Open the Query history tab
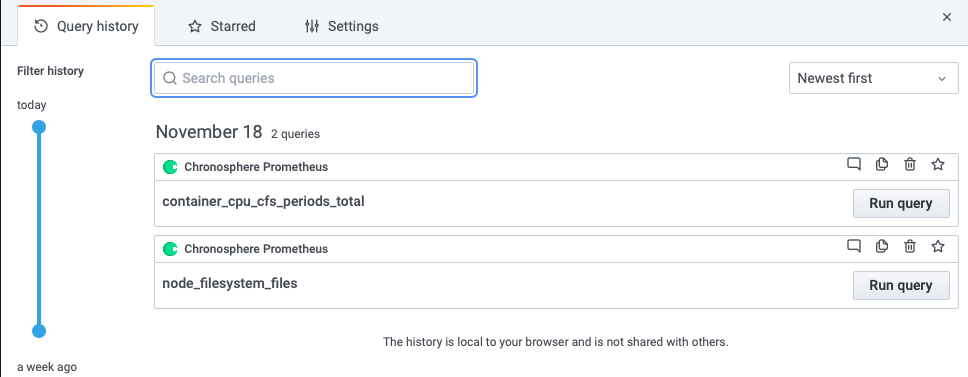 tap(86, 26)
